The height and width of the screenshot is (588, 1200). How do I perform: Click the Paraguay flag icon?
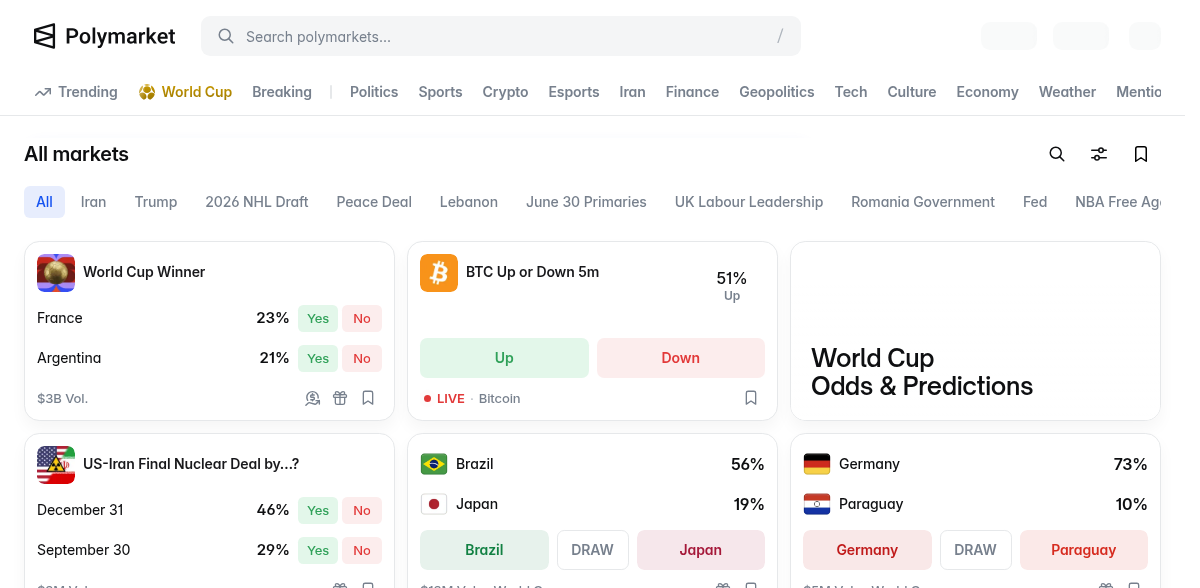(x=817, y=504)
